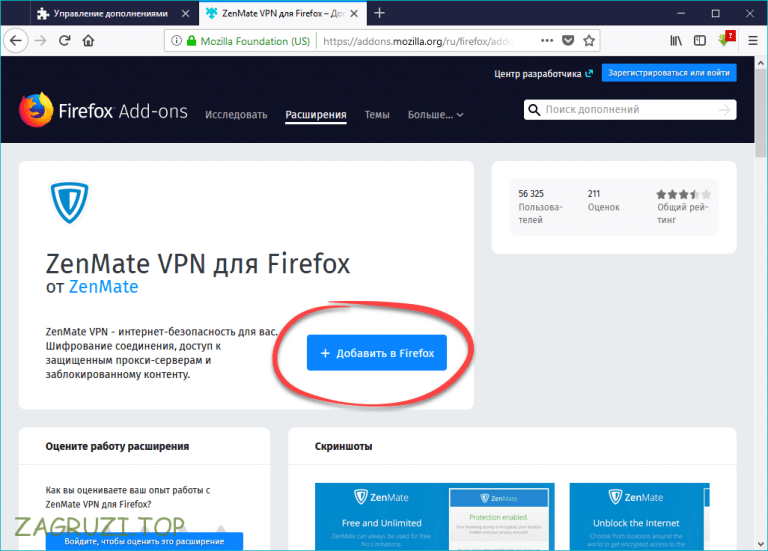Toggle the sidebar view icon
This screenshot has height=551, width=768.
coord(700,41)
